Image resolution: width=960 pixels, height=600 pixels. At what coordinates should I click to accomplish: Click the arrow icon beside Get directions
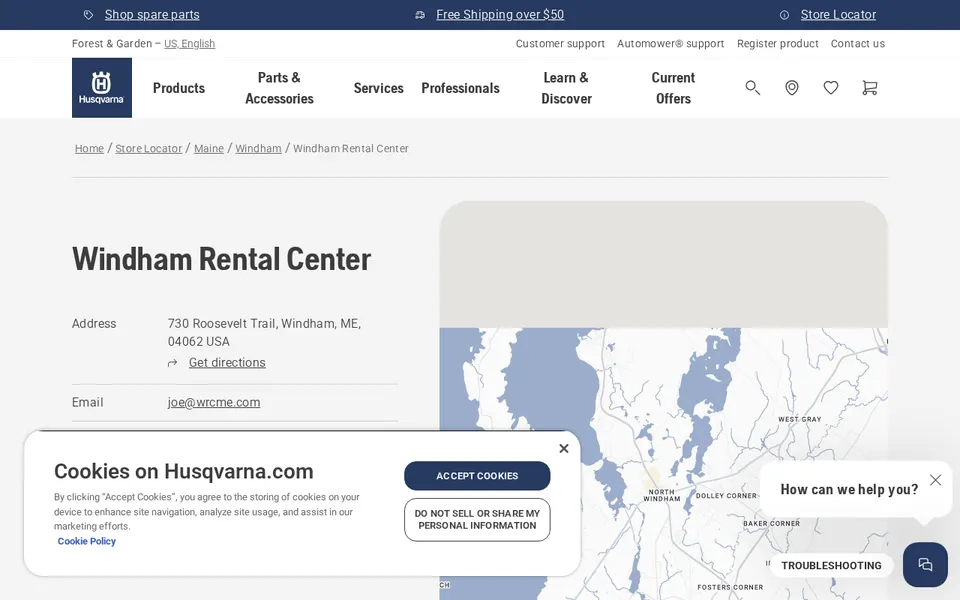coord(173,363)
